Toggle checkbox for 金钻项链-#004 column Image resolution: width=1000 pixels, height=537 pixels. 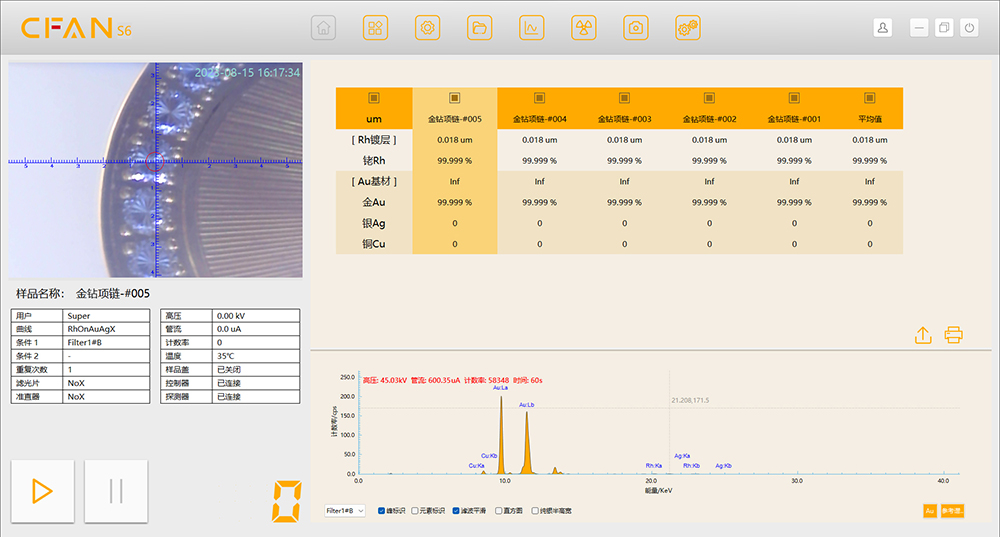(540, 98)
